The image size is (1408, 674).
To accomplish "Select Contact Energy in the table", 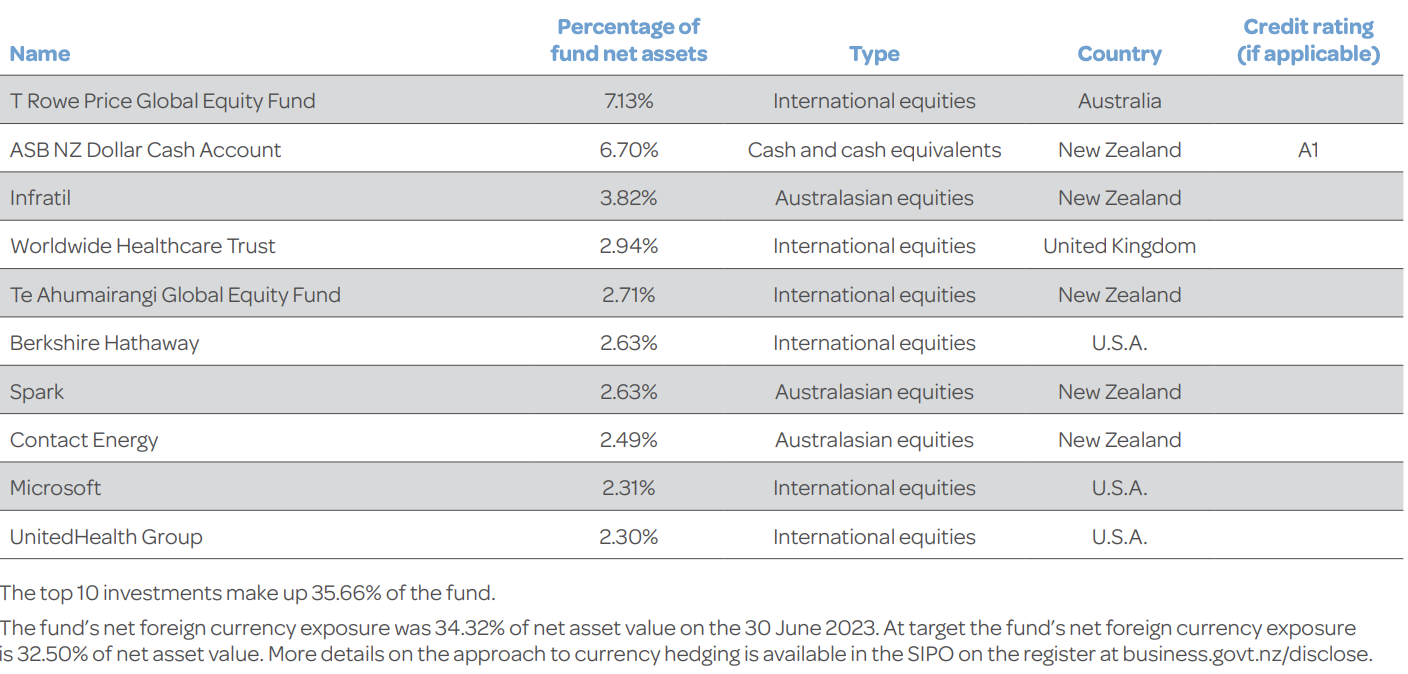I will (x=84, y=440).
